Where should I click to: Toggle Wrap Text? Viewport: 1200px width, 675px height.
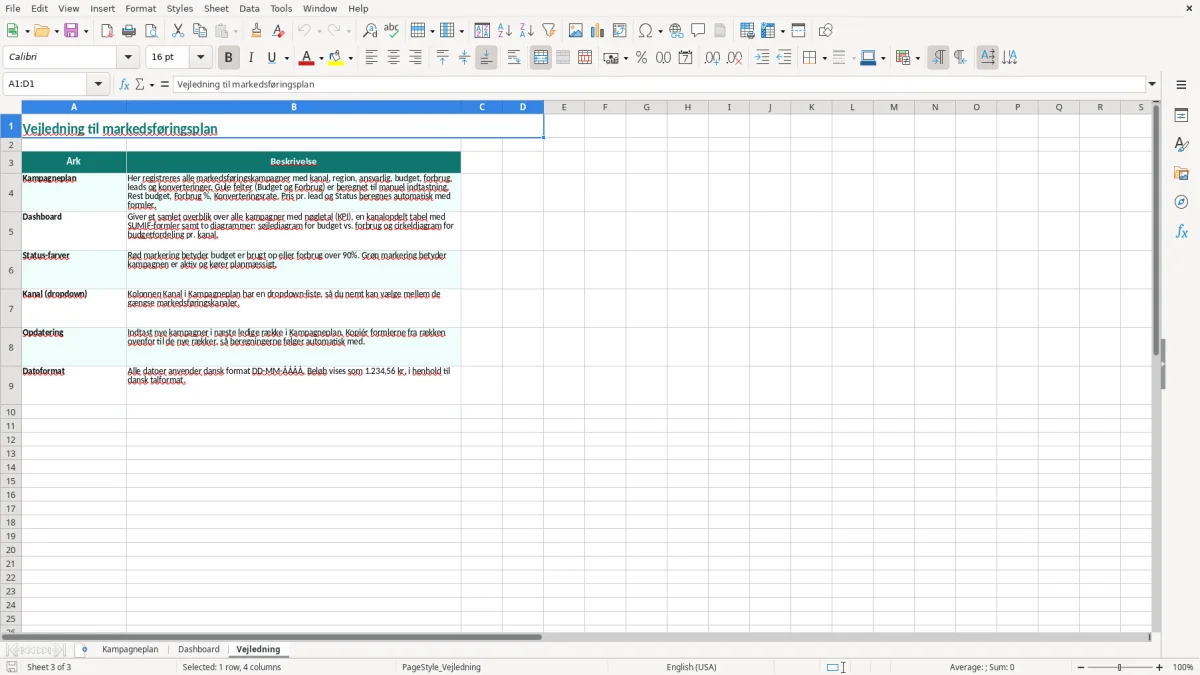[514, 58]
